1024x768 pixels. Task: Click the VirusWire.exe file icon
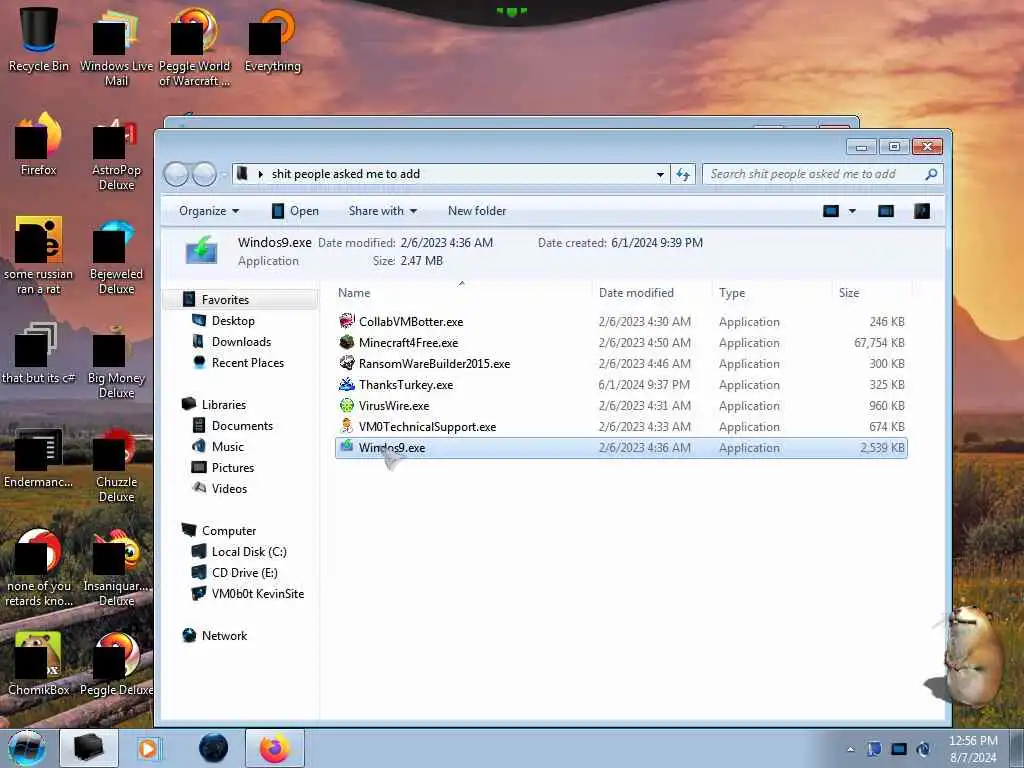coord(347,406)
